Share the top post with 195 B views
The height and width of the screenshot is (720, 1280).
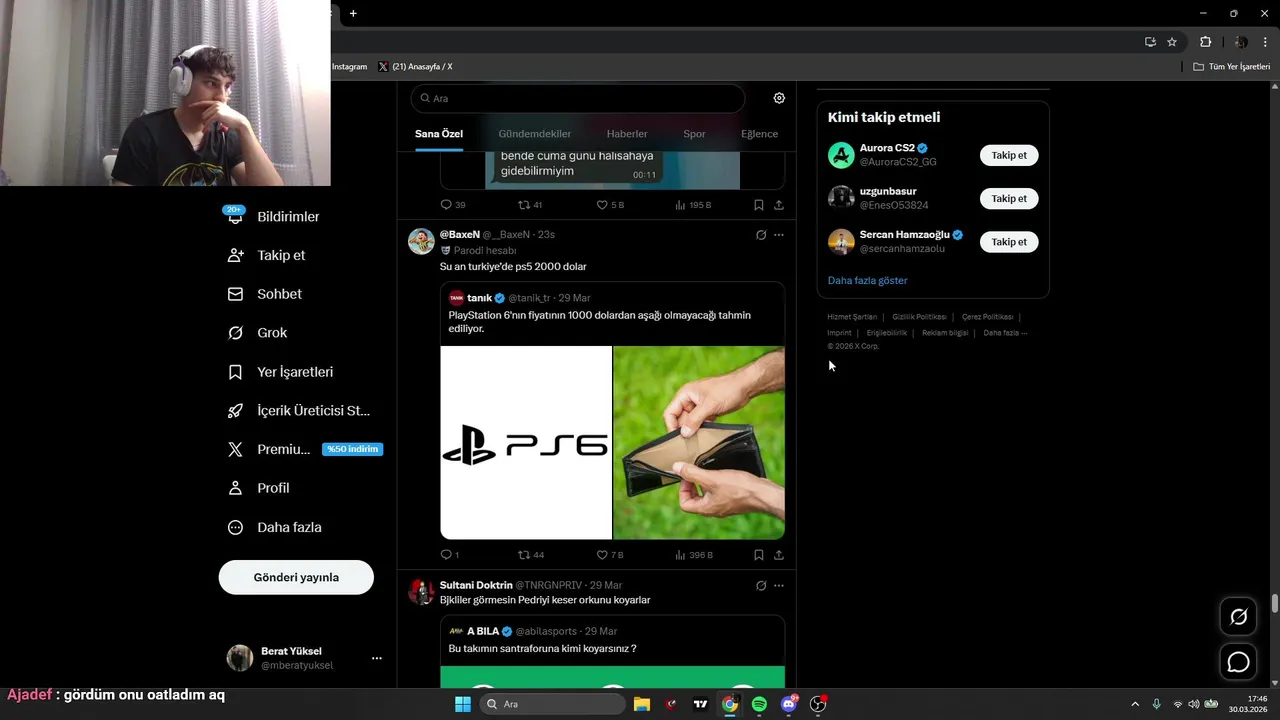click(x=779, y=205)
